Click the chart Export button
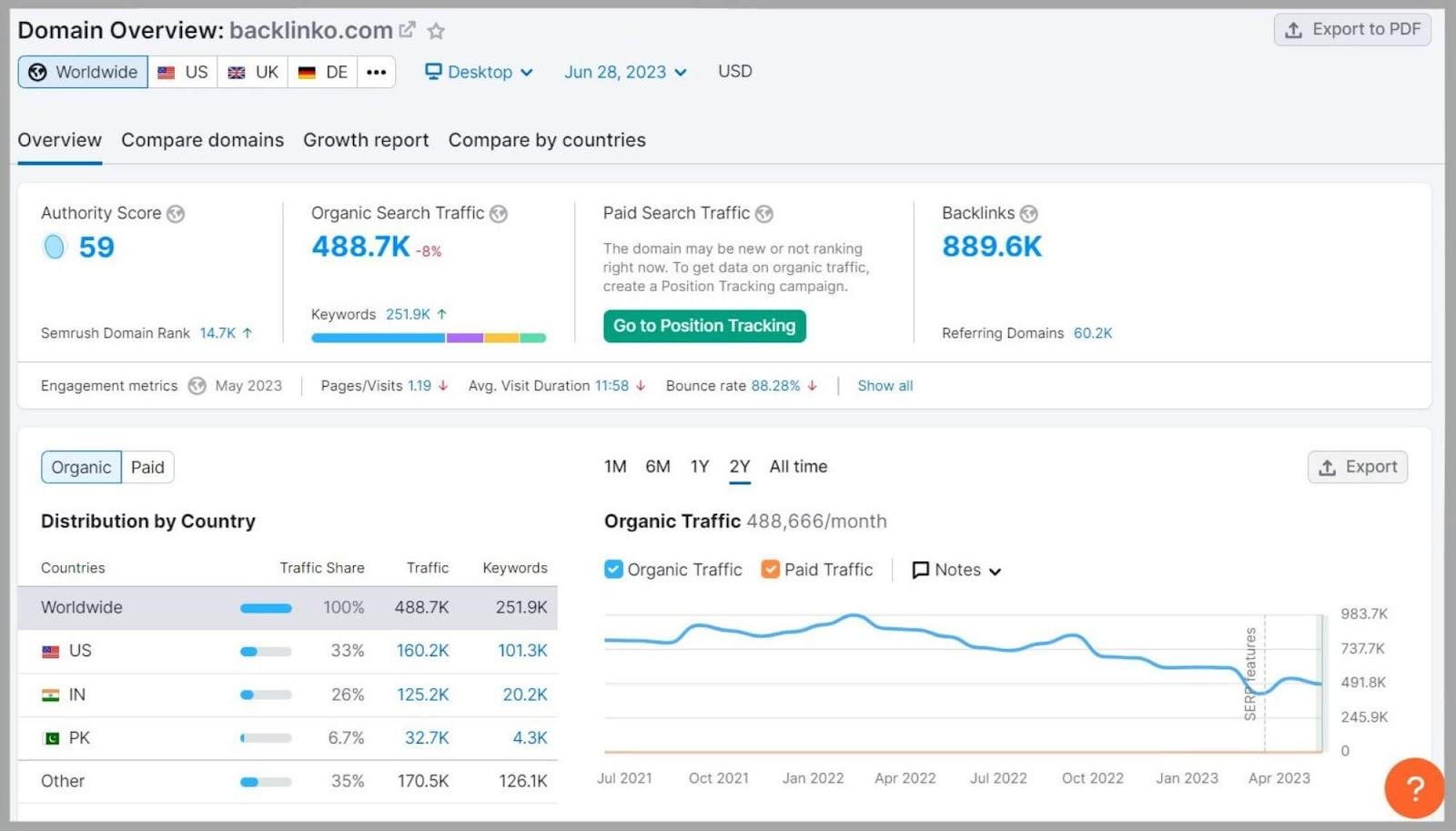This screenshot has width=1456, height=831. click(1358, 467)
